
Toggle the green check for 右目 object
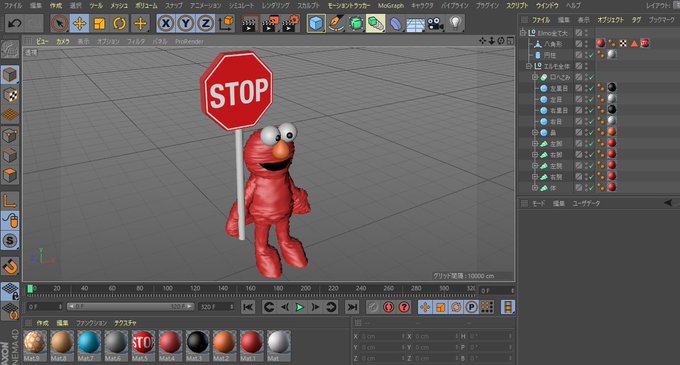tap(591, 121)
